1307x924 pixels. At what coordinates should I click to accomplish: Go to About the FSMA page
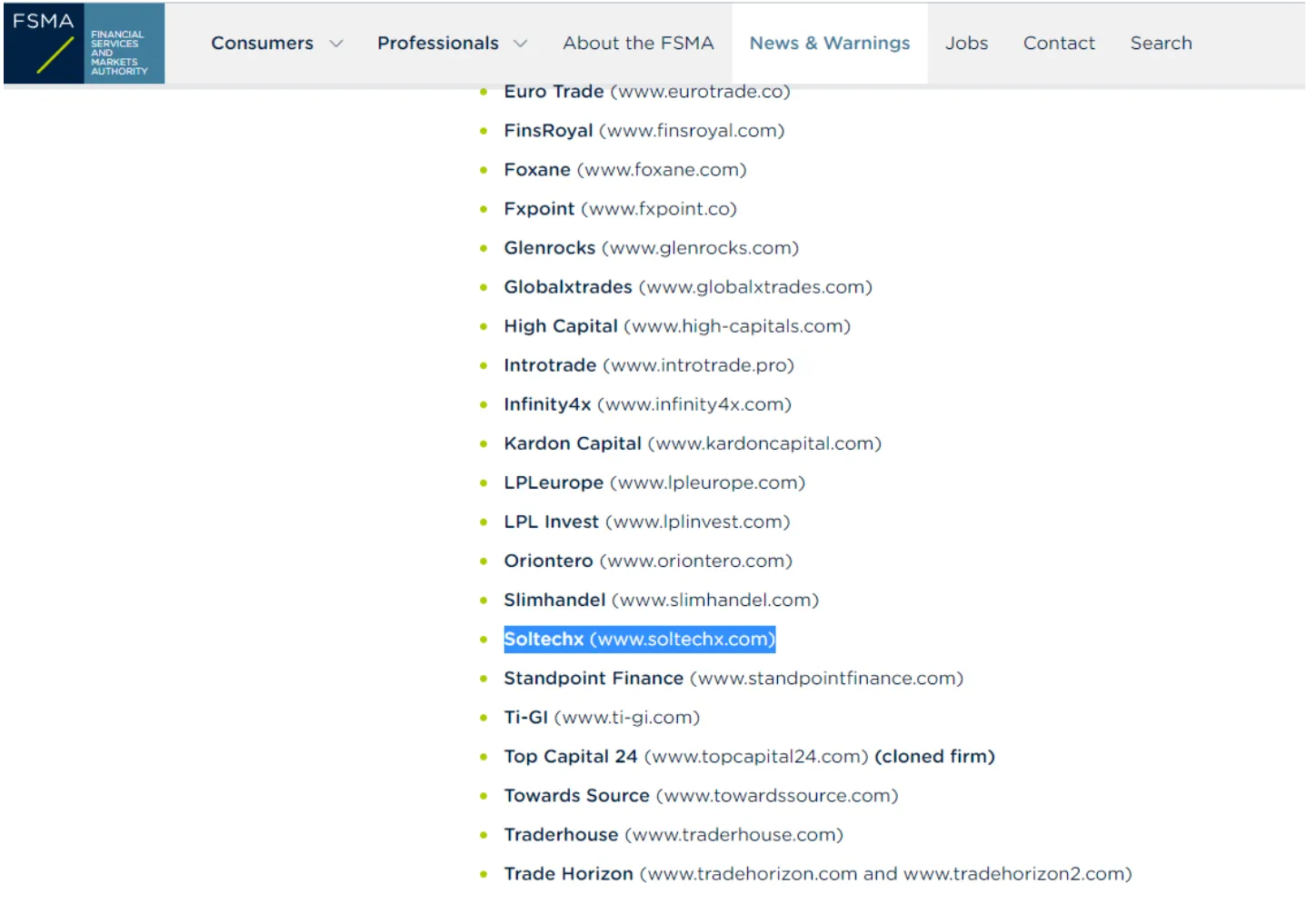638,43
